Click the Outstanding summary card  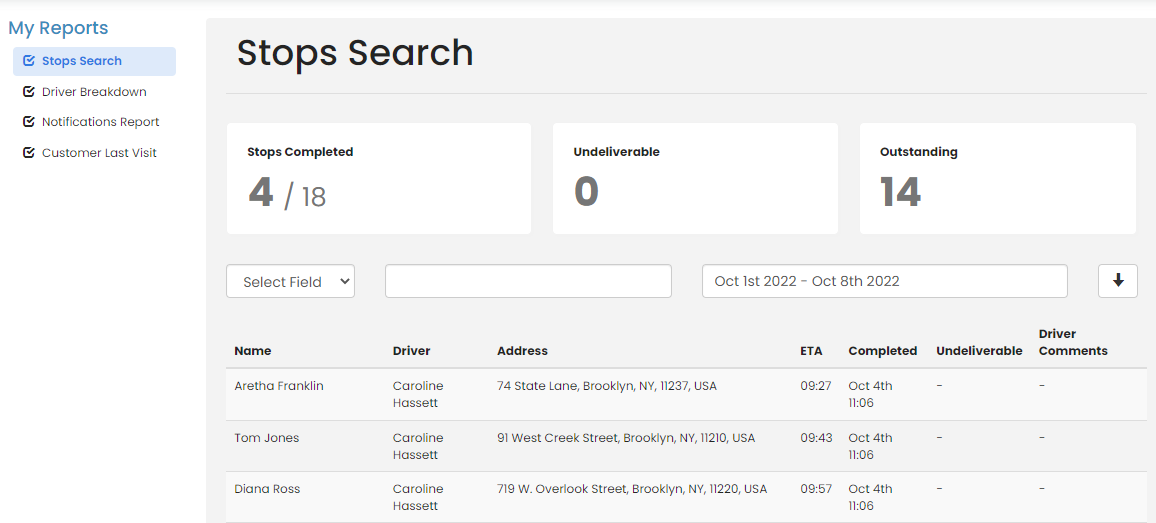tap(997, 179)
